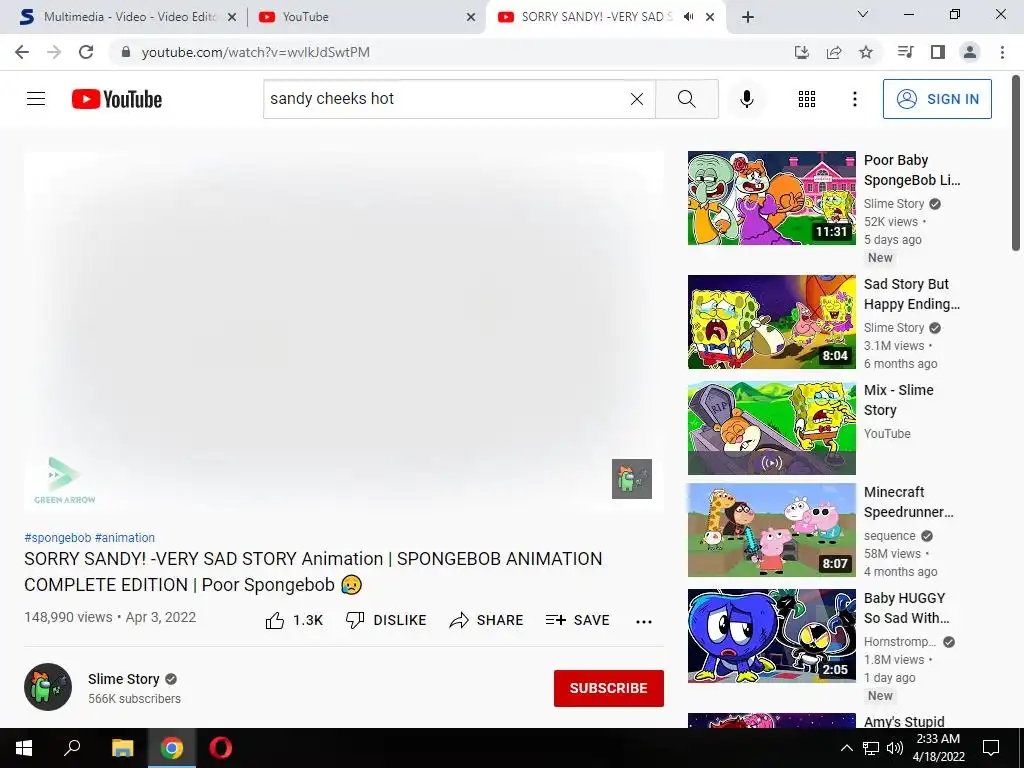Image resolution: width=1024 pixels, height=768 pixels.
Task: Open File Explorer from the taskbar
Action: [x=122, y=748]
